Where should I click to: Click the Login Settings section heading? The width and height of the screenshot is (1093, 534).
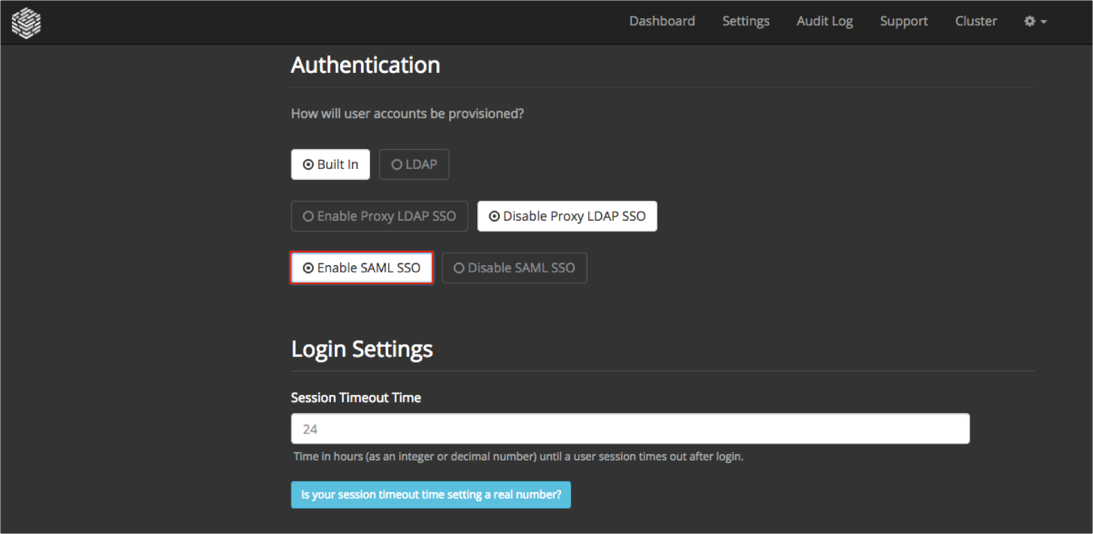361,349
